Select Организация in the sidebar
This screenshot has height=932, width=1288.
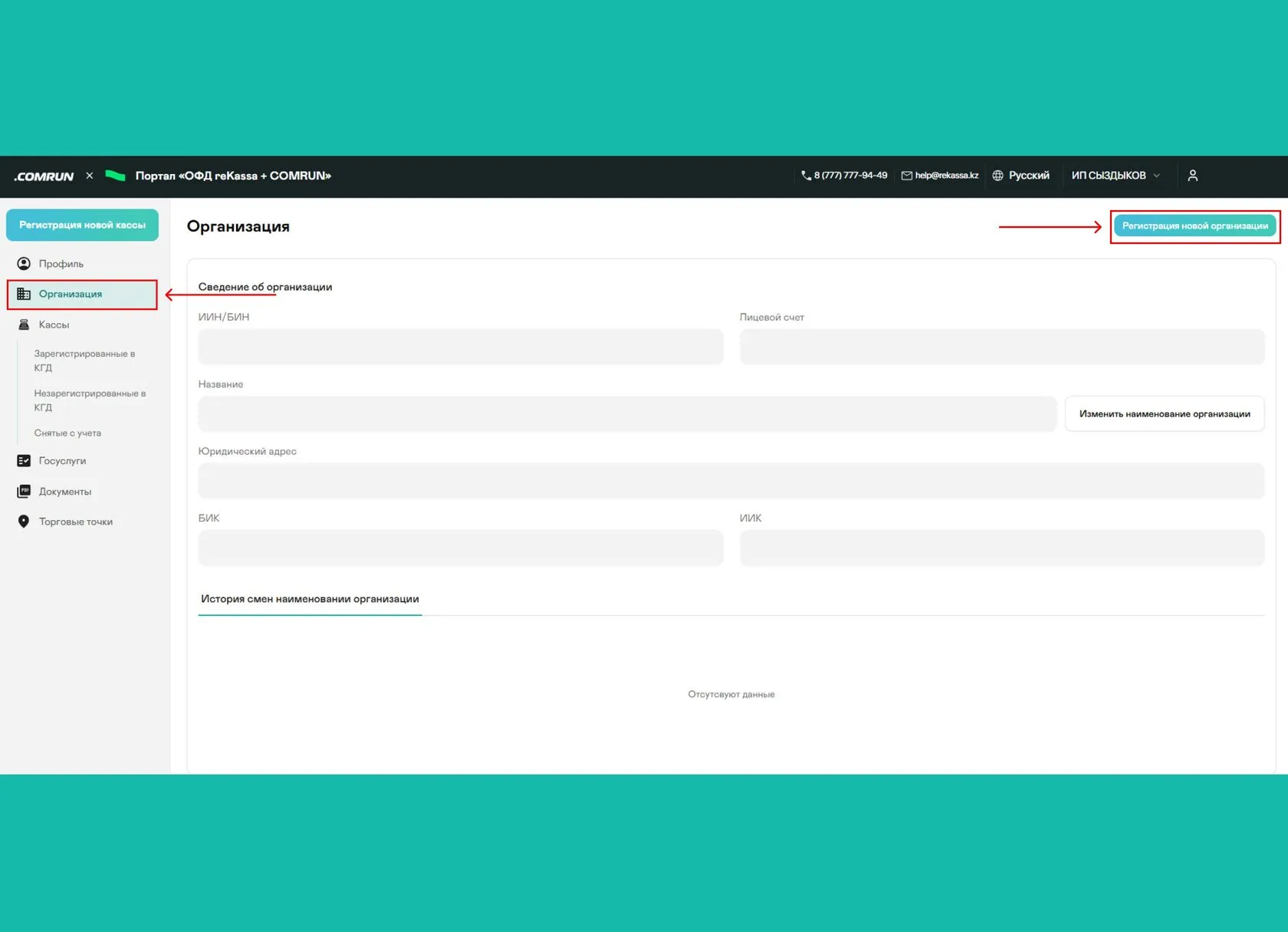[83, 295]
